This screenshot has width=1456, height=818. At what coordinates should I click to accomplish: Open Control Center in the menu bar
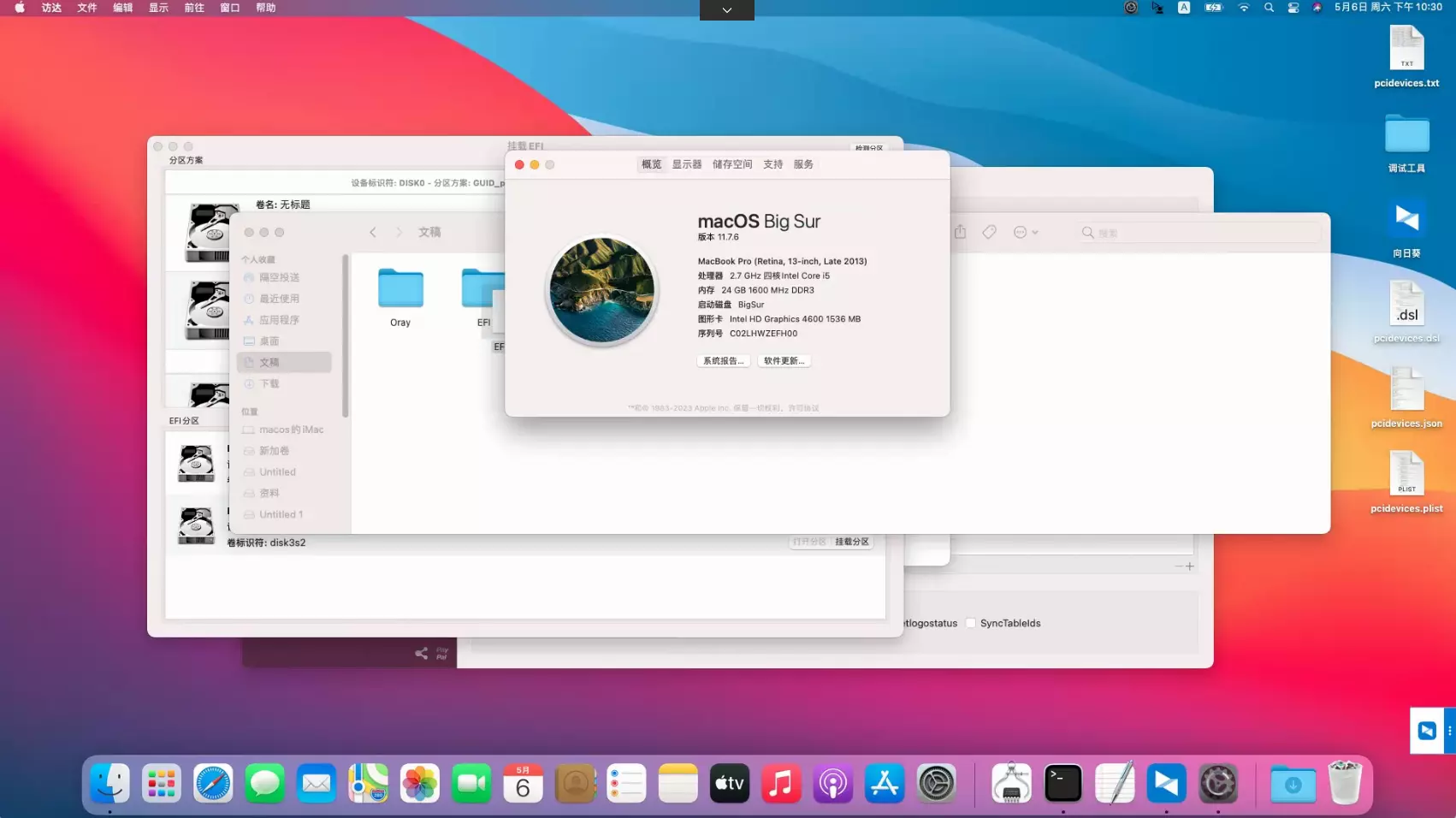(x=1293, y=8)
